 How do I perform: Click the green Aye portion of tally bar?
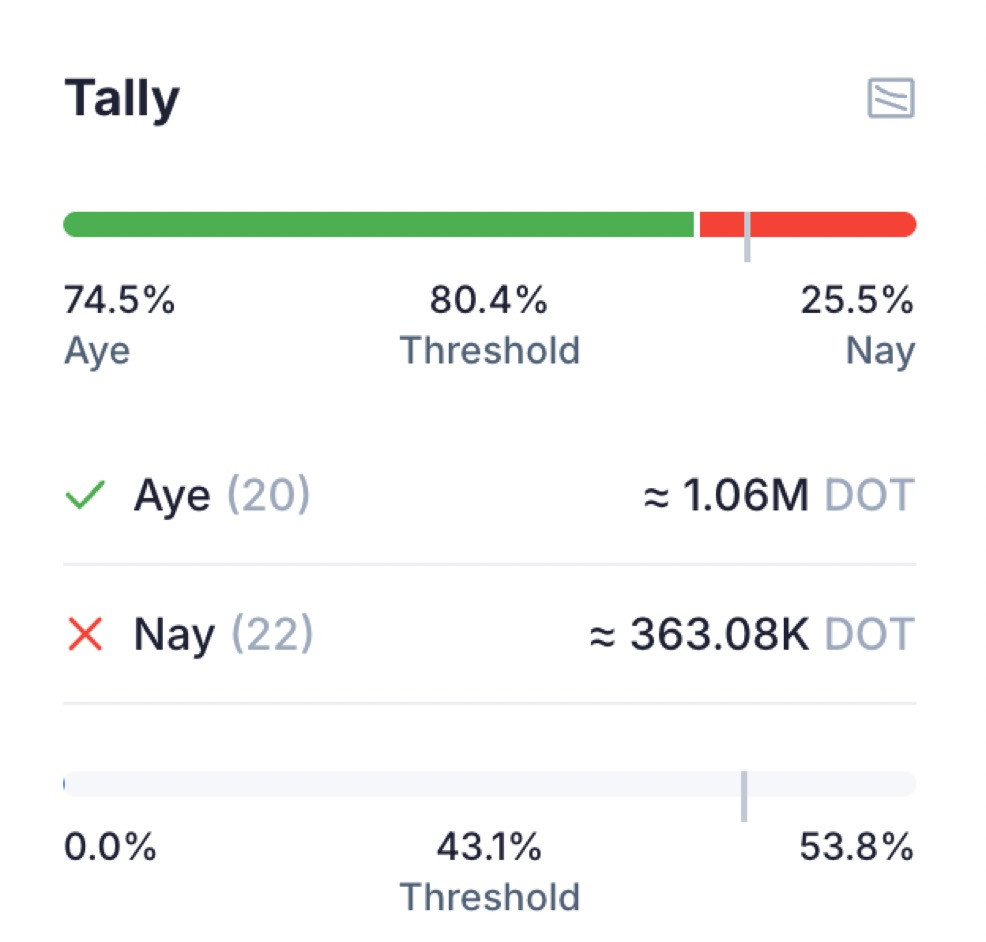tap(379, 224)
